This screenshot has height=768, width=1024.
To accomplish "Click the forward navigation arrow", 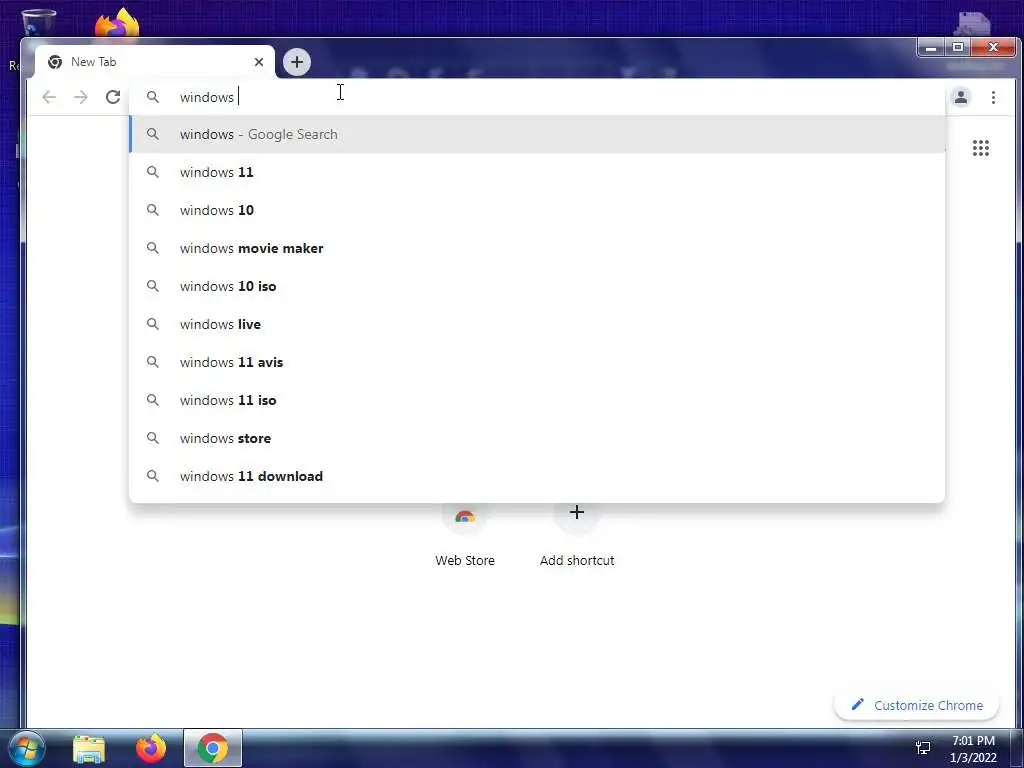I will click(81, 97).
